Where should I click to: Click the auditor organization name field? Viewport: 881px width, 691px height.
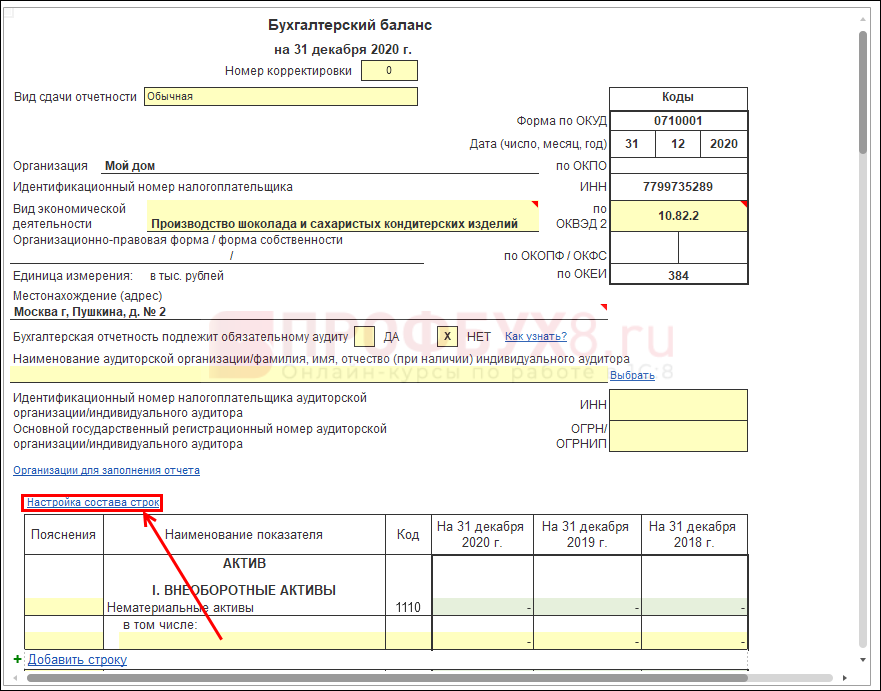point(309,374)
